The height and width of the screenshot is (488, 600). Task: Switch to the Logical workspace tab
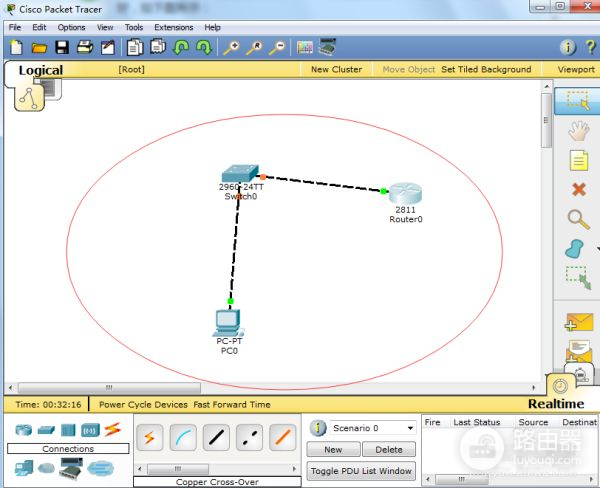point(40,70)
